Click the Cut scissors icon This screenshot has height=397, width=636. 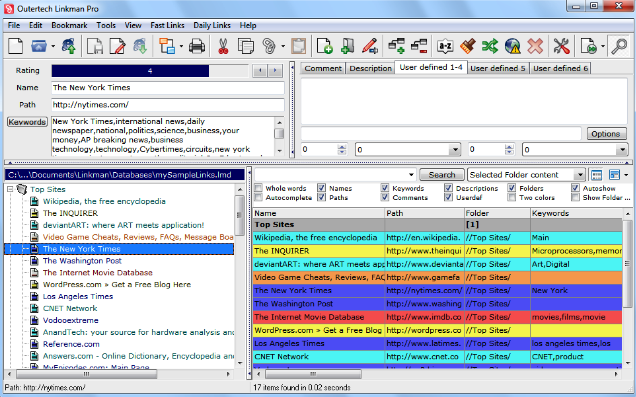pyautogui.click(x=223, y=46)
